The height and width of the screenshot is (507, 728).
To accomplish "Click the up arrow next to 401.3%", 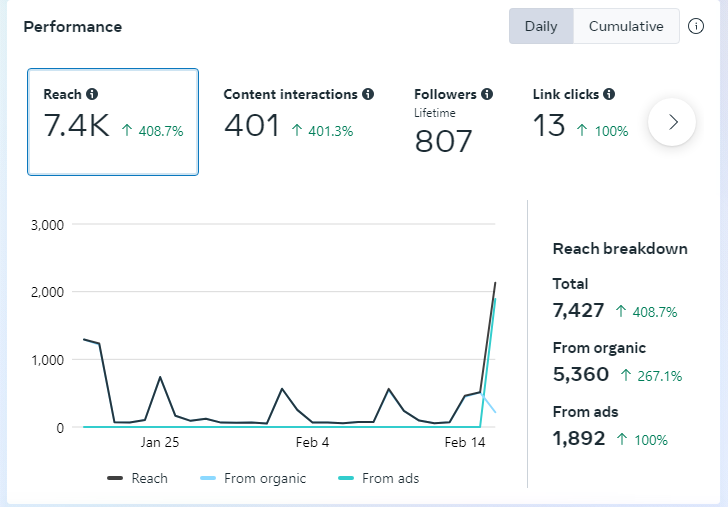I will pyautogui.click(x=297, y=130).
